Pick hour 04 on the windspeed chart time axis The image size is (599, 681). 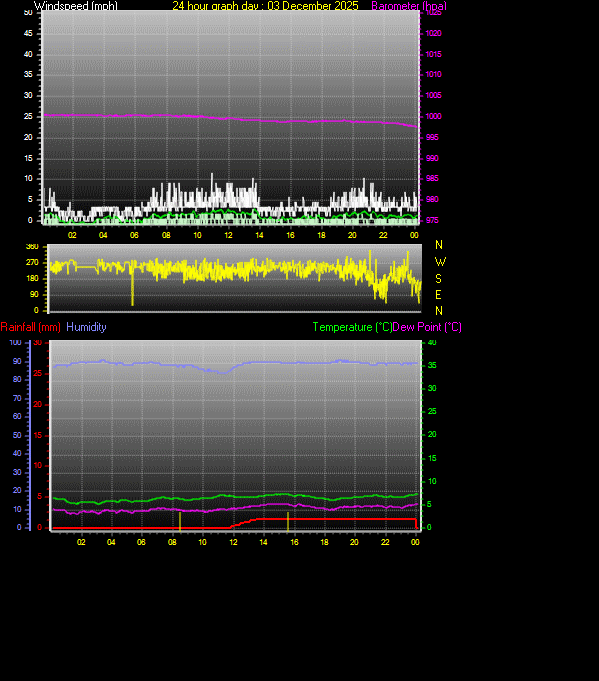pyautogui.click(x=103, y=235)
